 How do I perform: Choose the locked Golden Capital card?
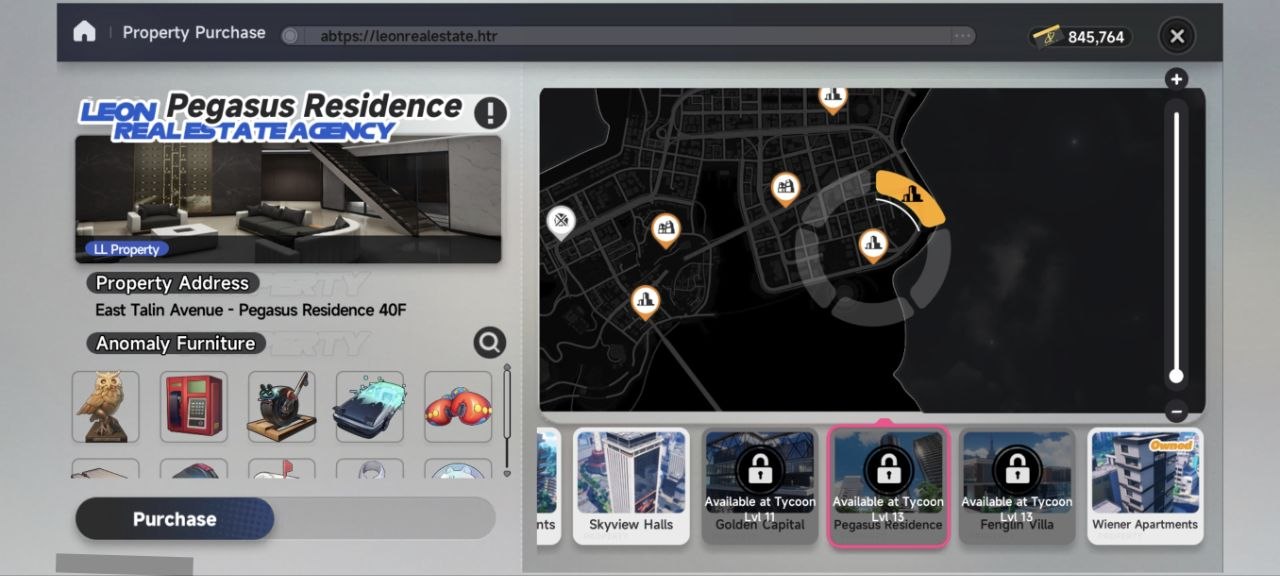[760, 486]
